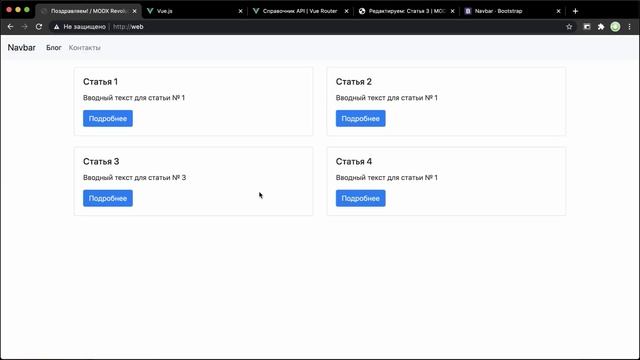Click 'Подробнее' button in Статья 4 card
This screenshot has height=360, width=640.
[360, 198]
